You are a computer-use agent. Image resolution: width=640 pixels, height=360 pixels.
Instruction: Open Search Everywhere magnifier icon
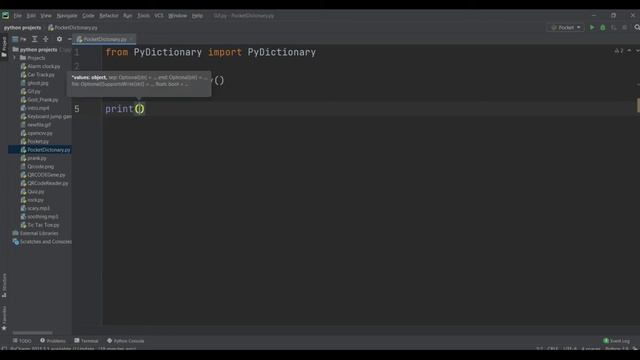(637, 27)
